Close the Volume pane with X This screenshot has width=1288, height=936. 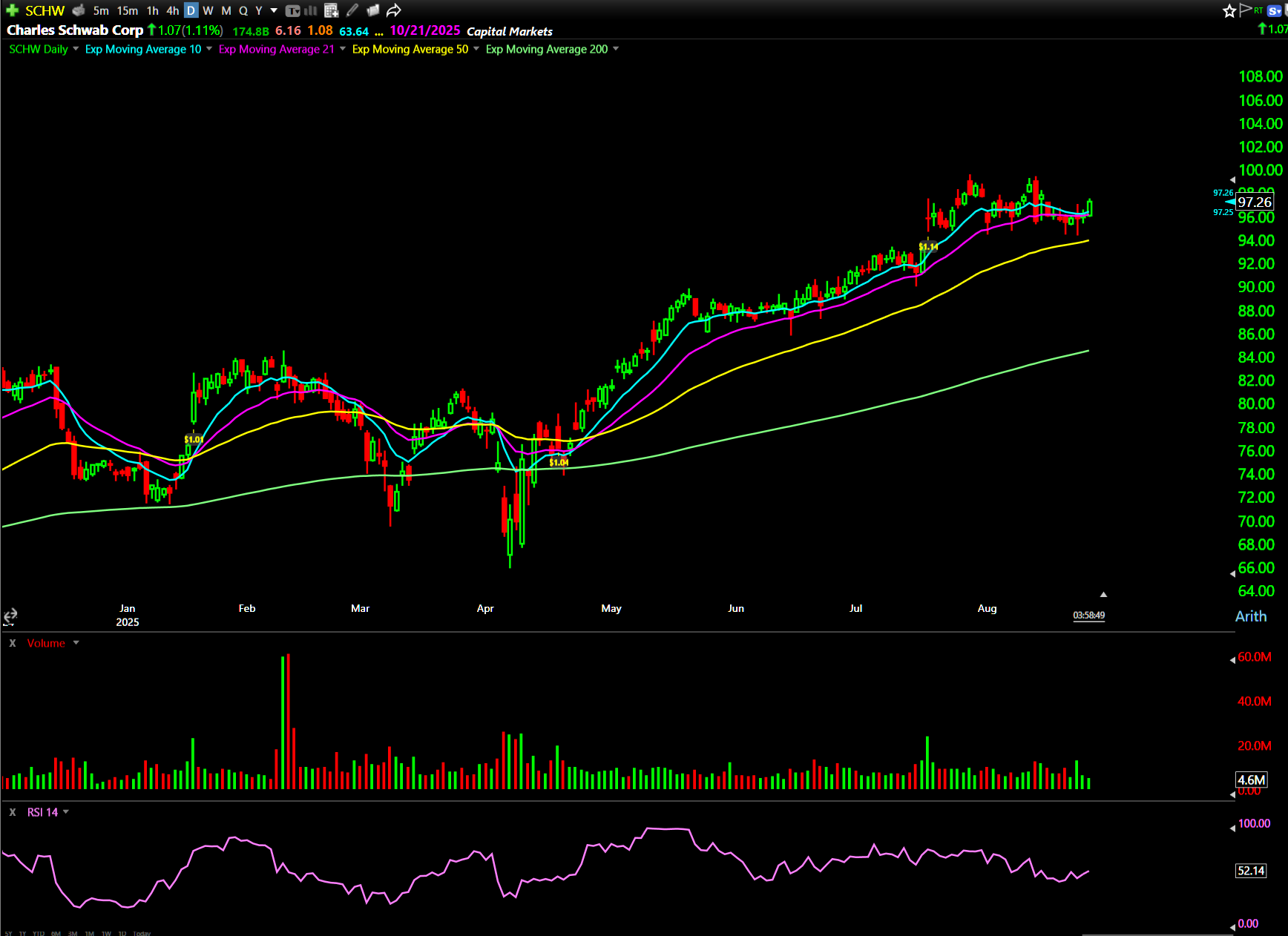pyautogui.click(x=13, y=643)
